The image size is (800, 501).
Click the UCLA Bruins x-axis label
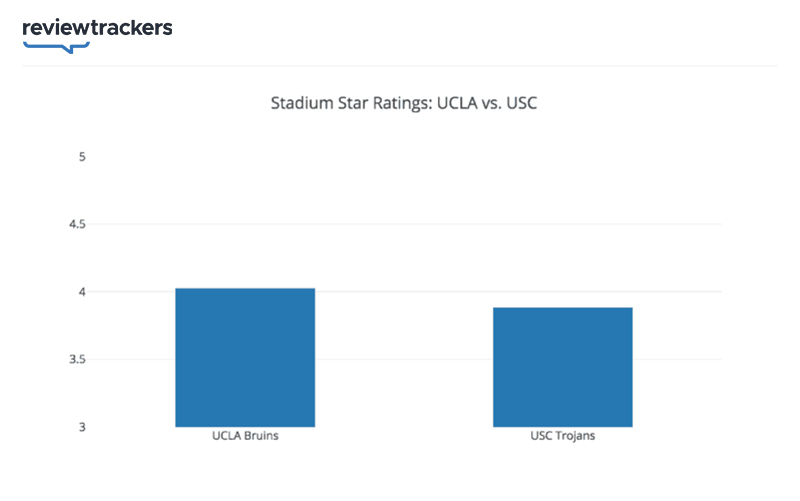point(245,437)
